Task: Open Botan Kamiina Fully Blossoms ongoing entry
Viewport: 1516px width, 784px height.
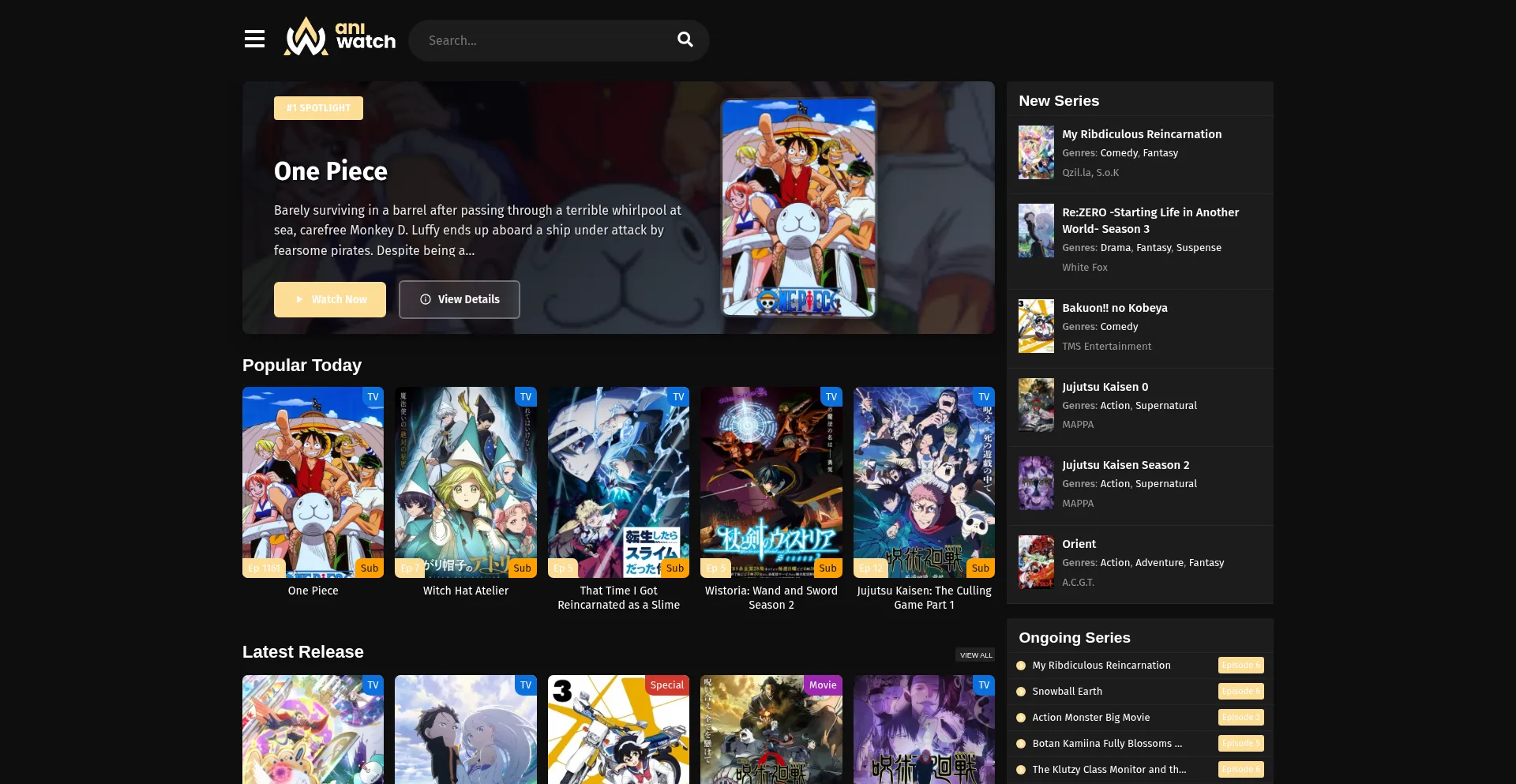Action: coord(1107,744)
